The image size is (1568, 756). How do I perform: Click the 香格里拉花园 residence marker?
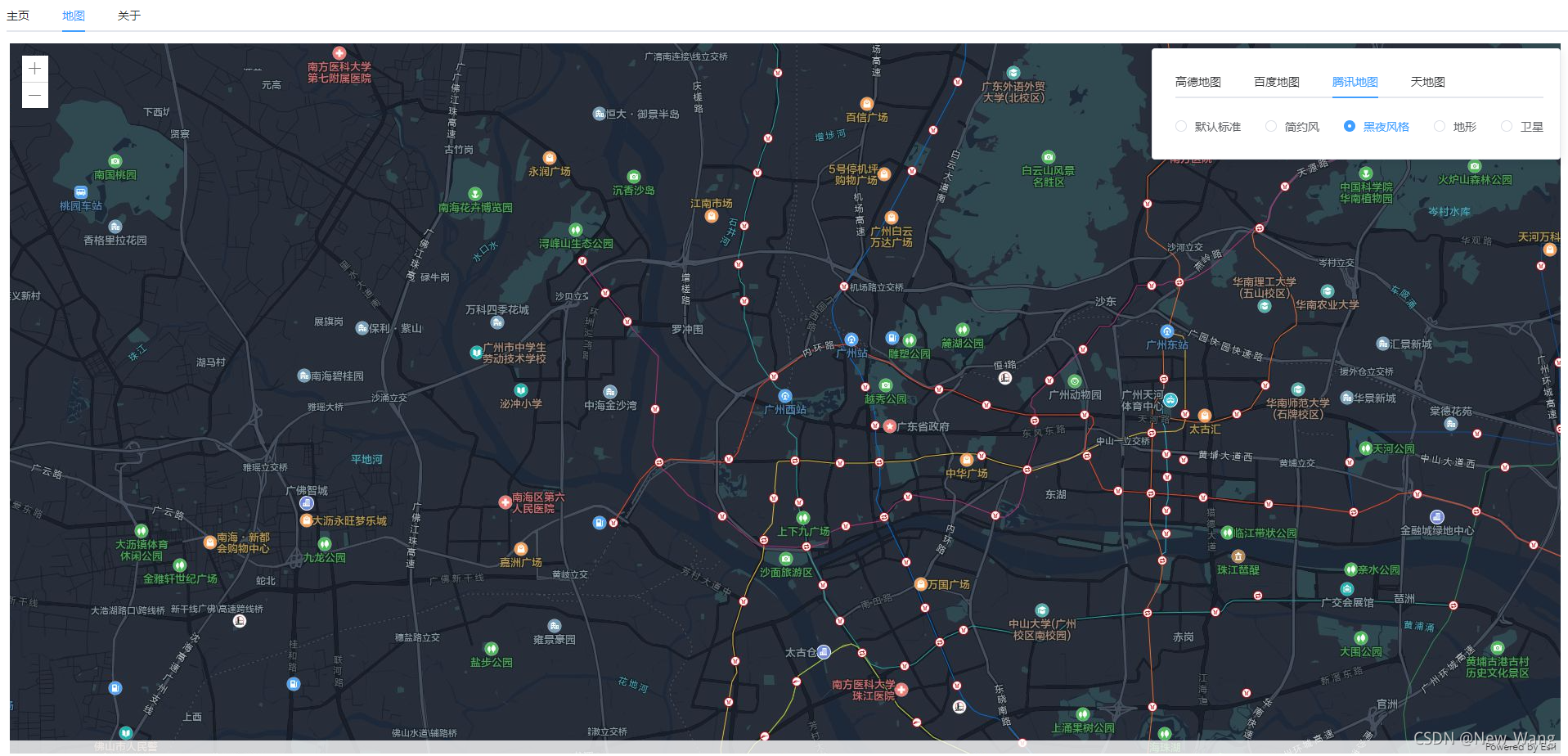point(115,227)
